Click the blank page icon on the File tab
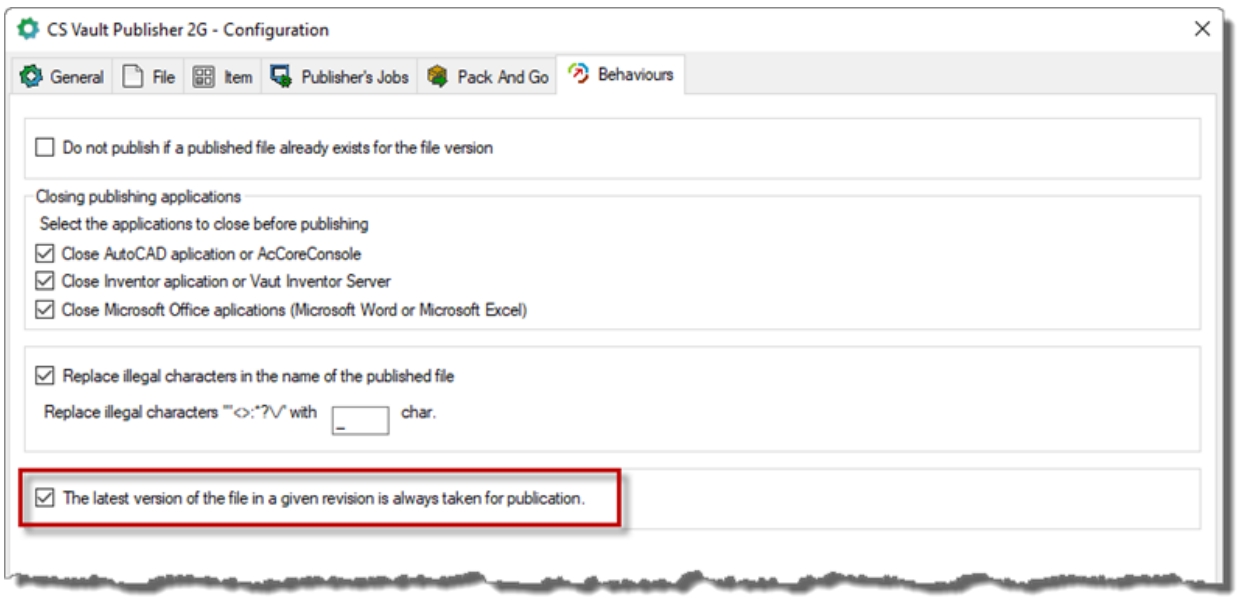The image size is (1237, 607). click(x=129, y=77)
